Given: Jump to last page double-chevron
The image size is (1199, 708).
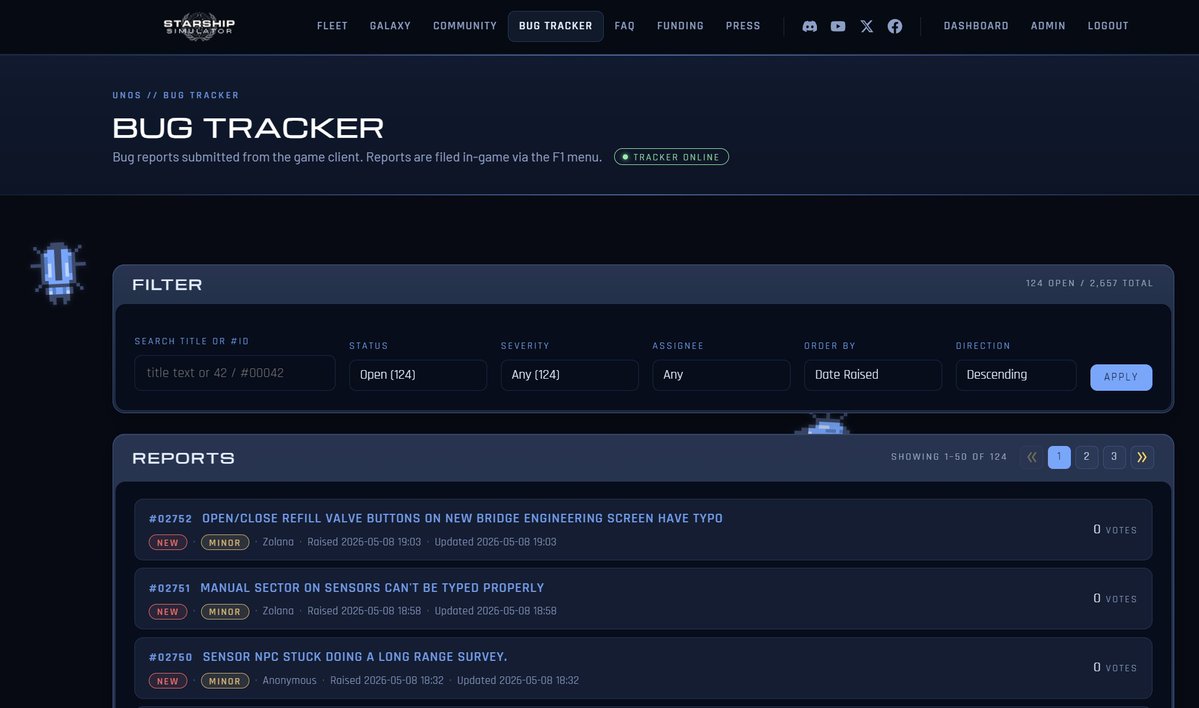Looking at the screenshot, I should tap(1142, 457).
